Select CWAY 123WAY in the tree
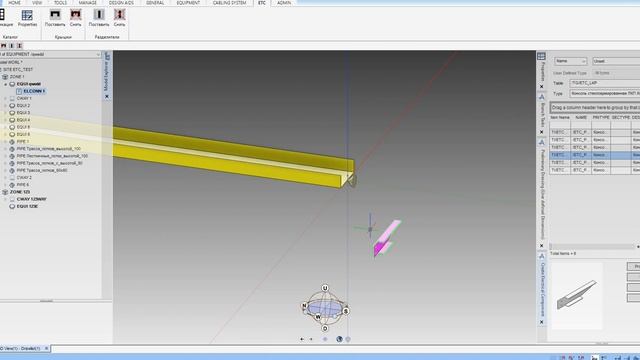This screenshot has height=360, width=640. coord(31,199)
